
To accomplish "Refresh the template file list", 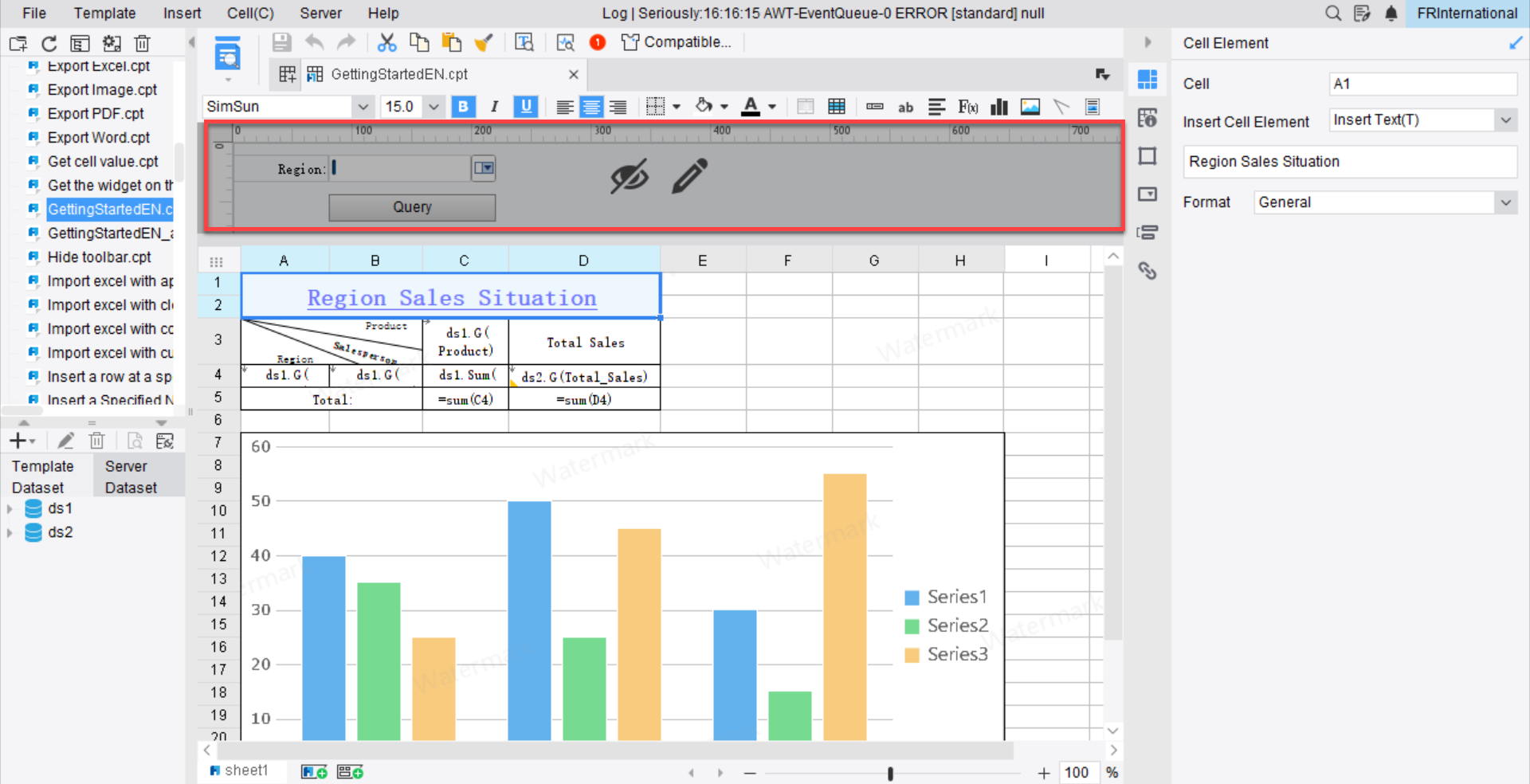I will 49,44.
